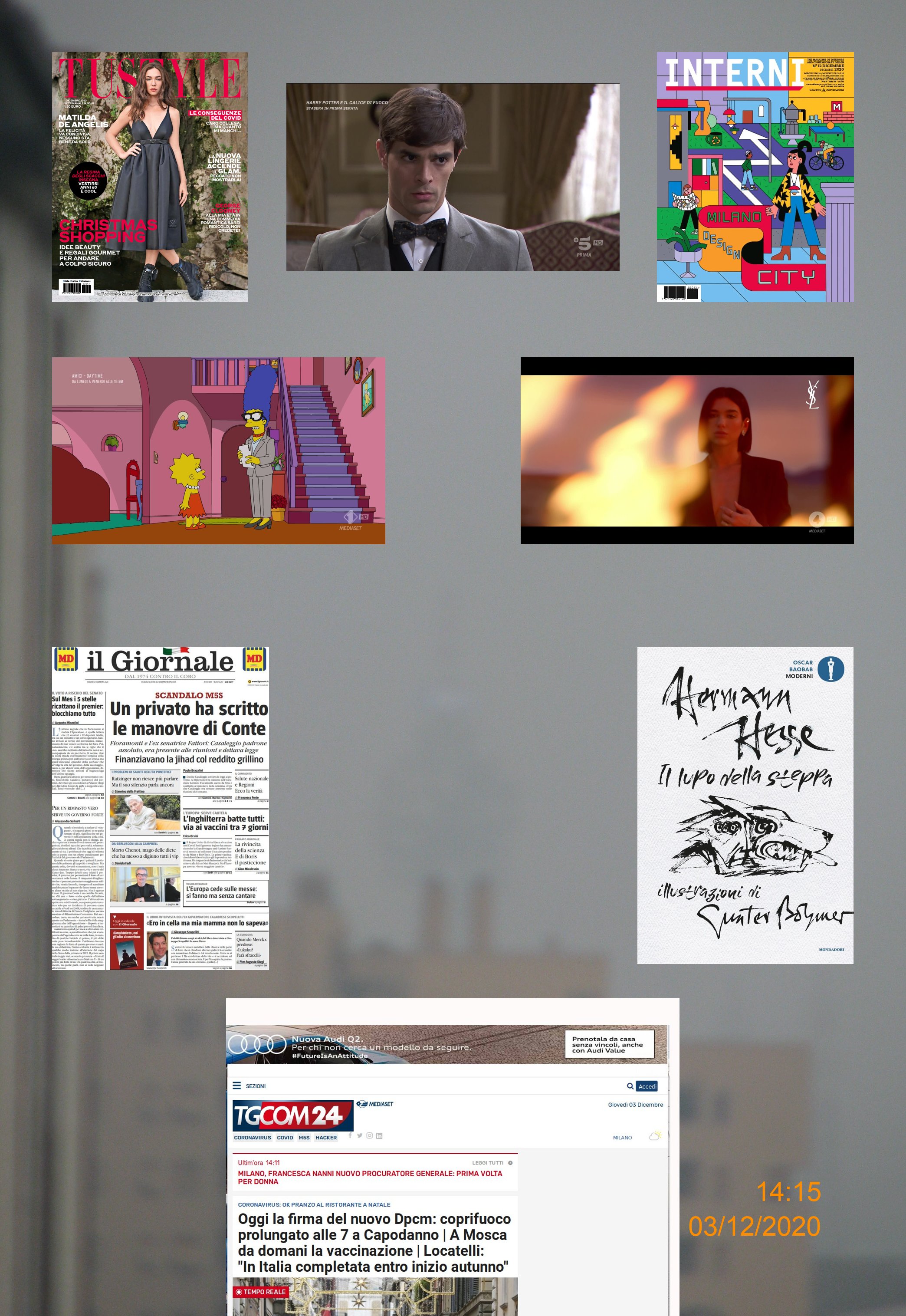Select the CORONAVIRUS topic tag
The height and width of the screenshot is (1316, 906).
pyautogui.click(x=252, y=1137)
